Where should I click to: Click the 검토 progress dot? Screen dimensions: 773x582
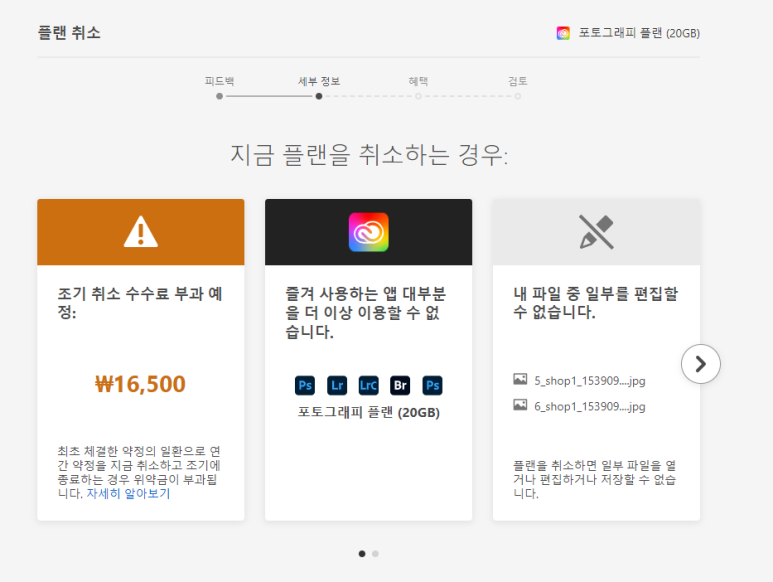[x=518, y=96]
